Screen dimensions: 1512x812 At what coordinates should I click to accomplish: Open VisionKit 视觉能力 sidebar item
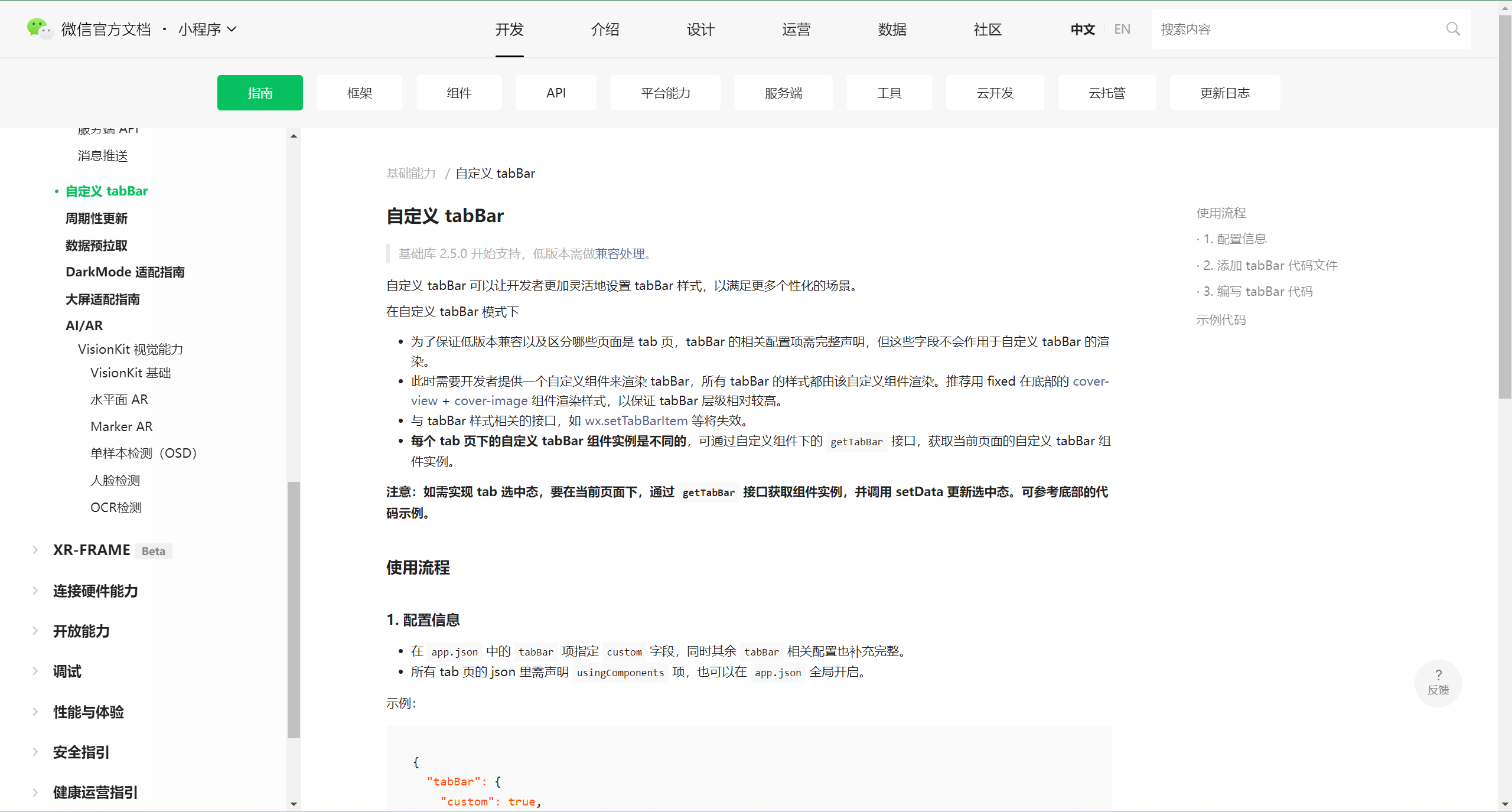pos(131,349)
